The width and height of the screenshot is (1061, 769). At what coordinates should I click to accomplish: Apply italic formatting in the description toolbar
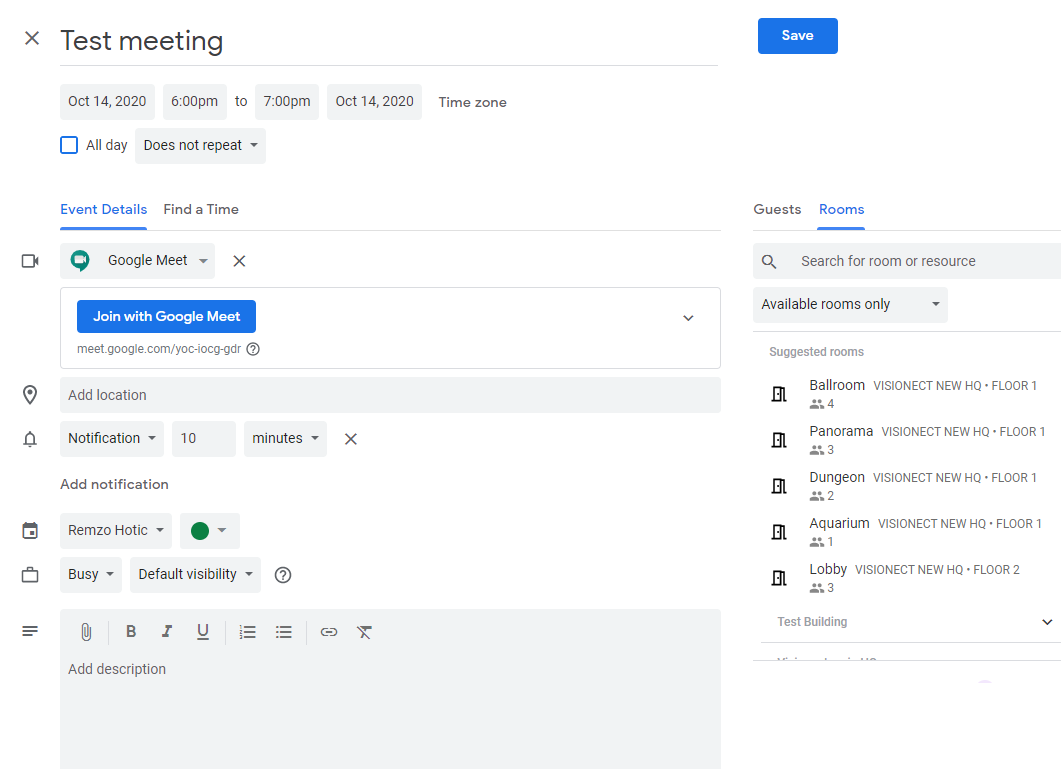point(167,631)
